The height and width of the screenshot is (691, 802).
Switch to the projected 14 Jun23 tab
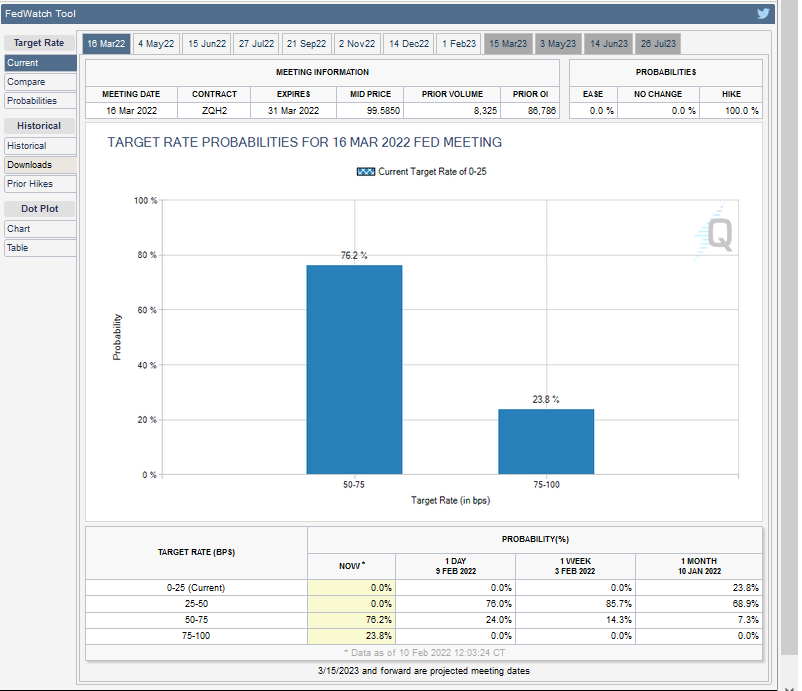point(609,43)
